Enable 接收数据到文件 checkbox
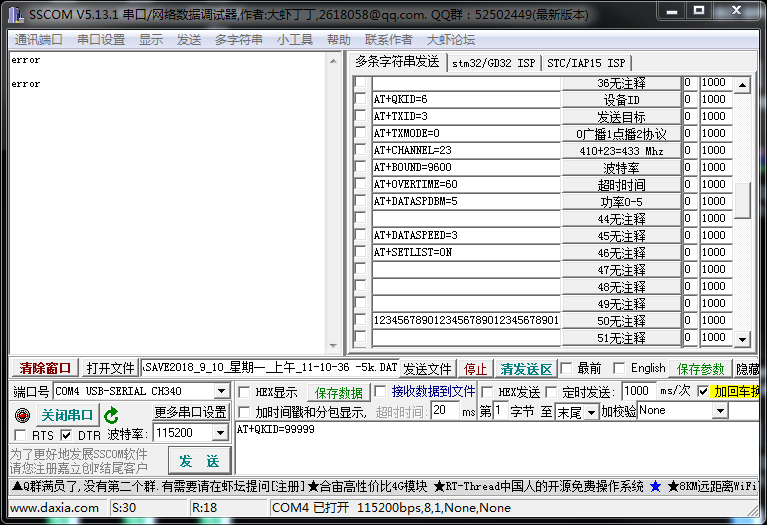 click(x=380, y=391)
